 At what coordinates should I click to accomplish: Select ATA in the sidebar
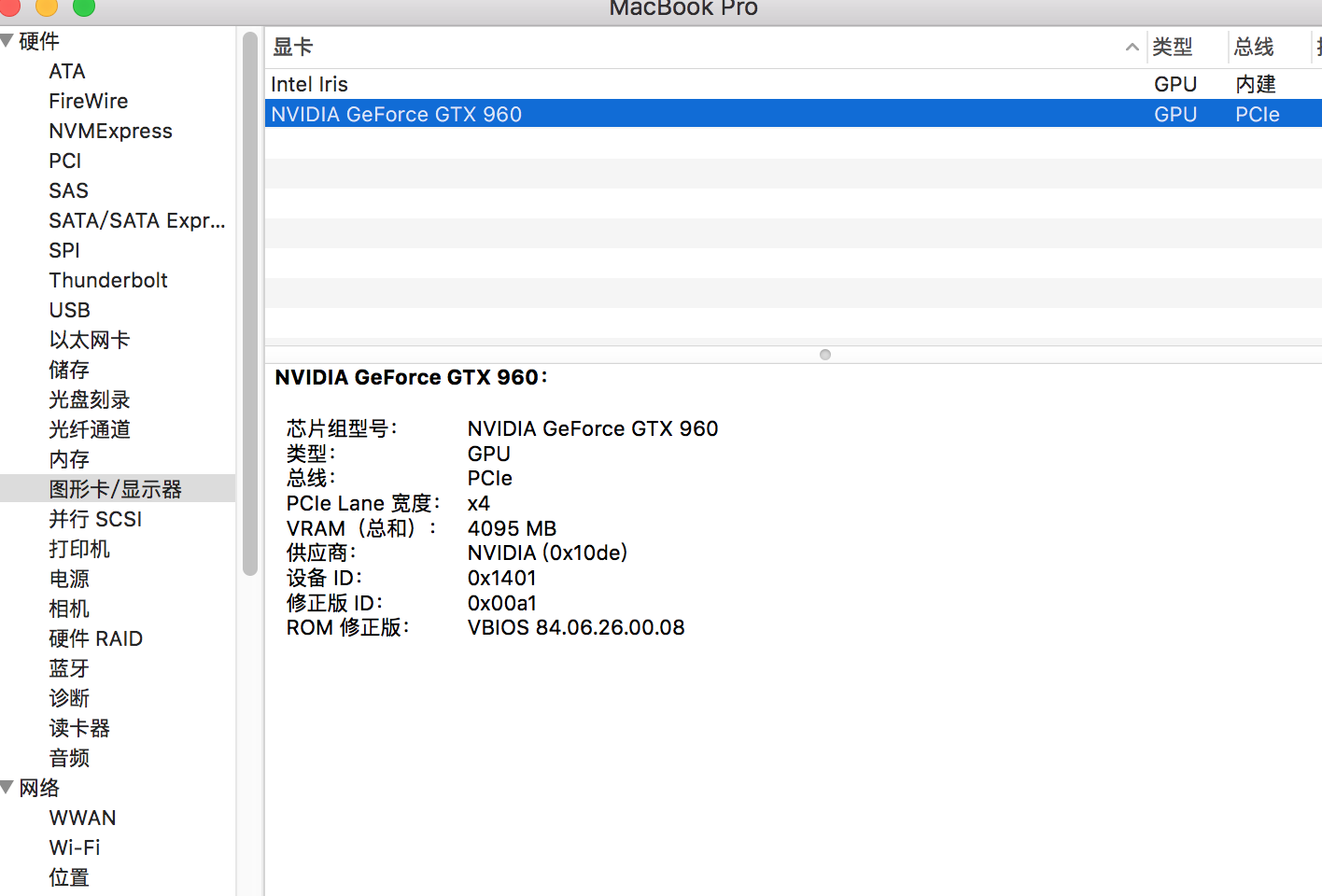pyautogui.click(x=67, y=72)
